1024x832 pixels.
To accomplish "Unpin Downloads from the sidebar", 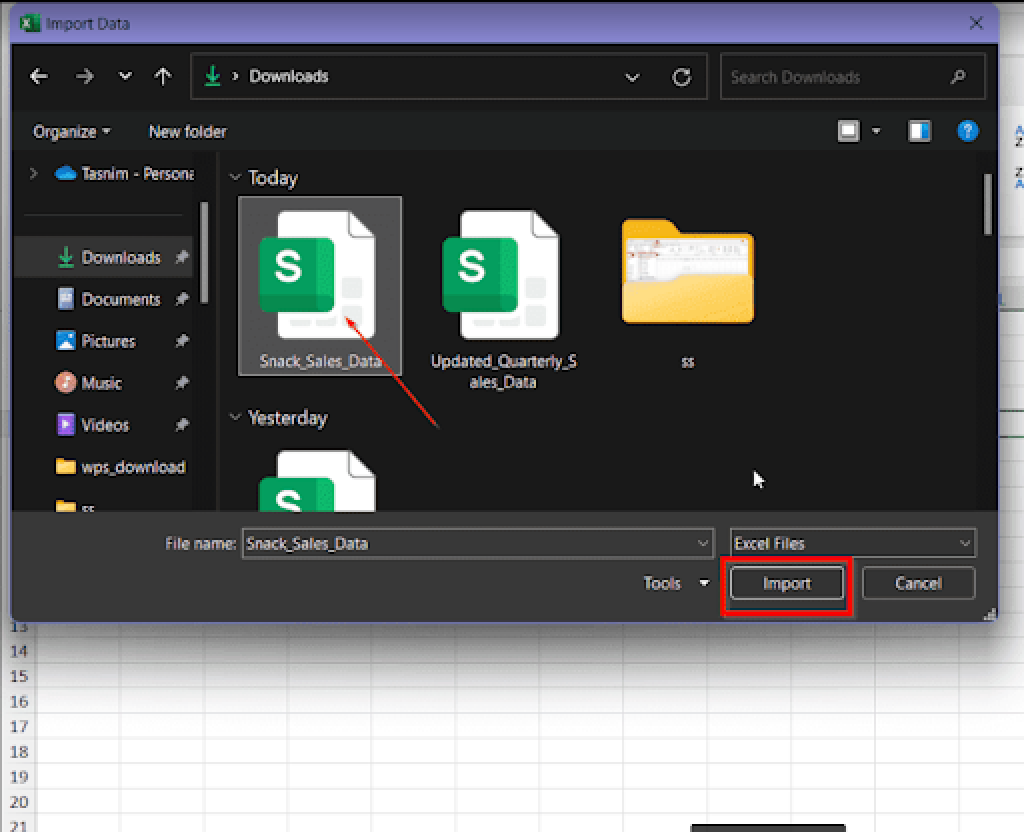I will click(184, 257).
